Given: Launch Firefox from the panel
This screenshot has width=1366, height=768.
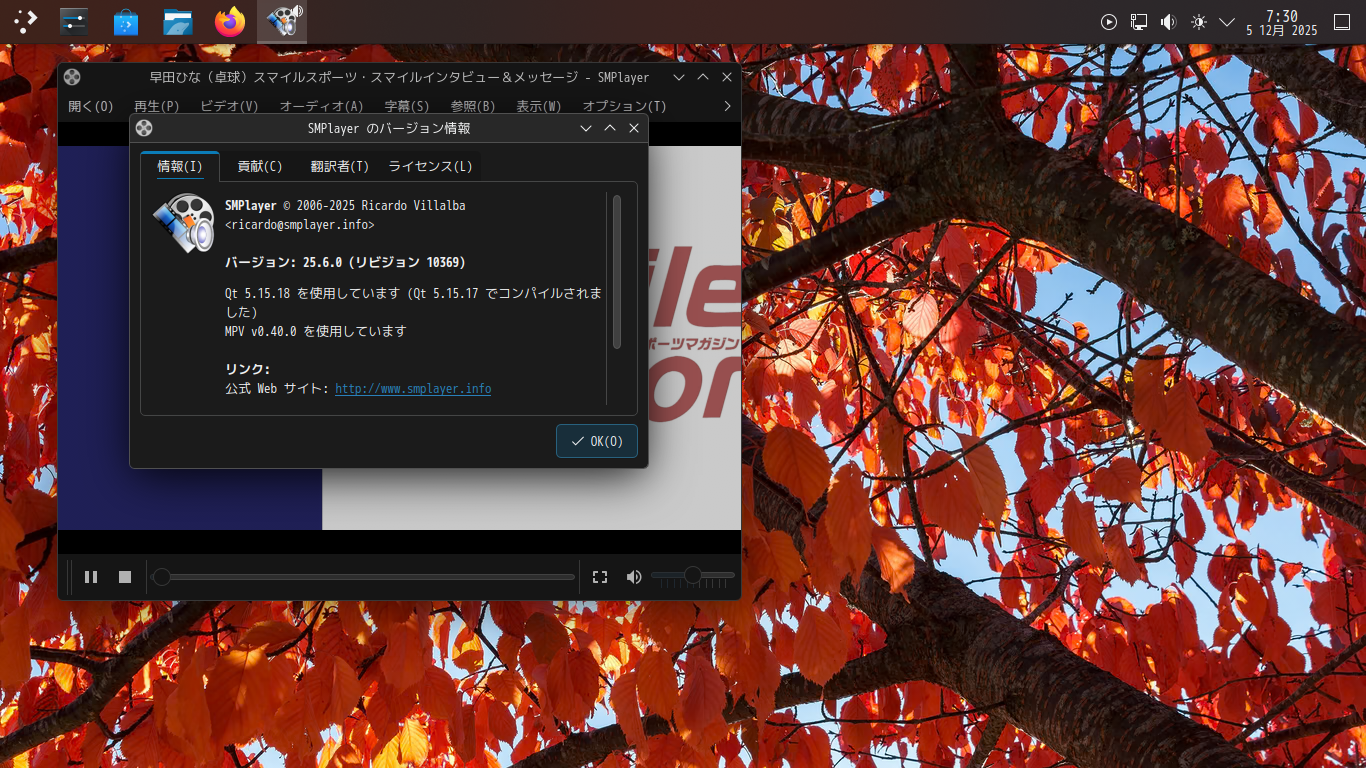Looking at the screenshot, I should (230, 22).
